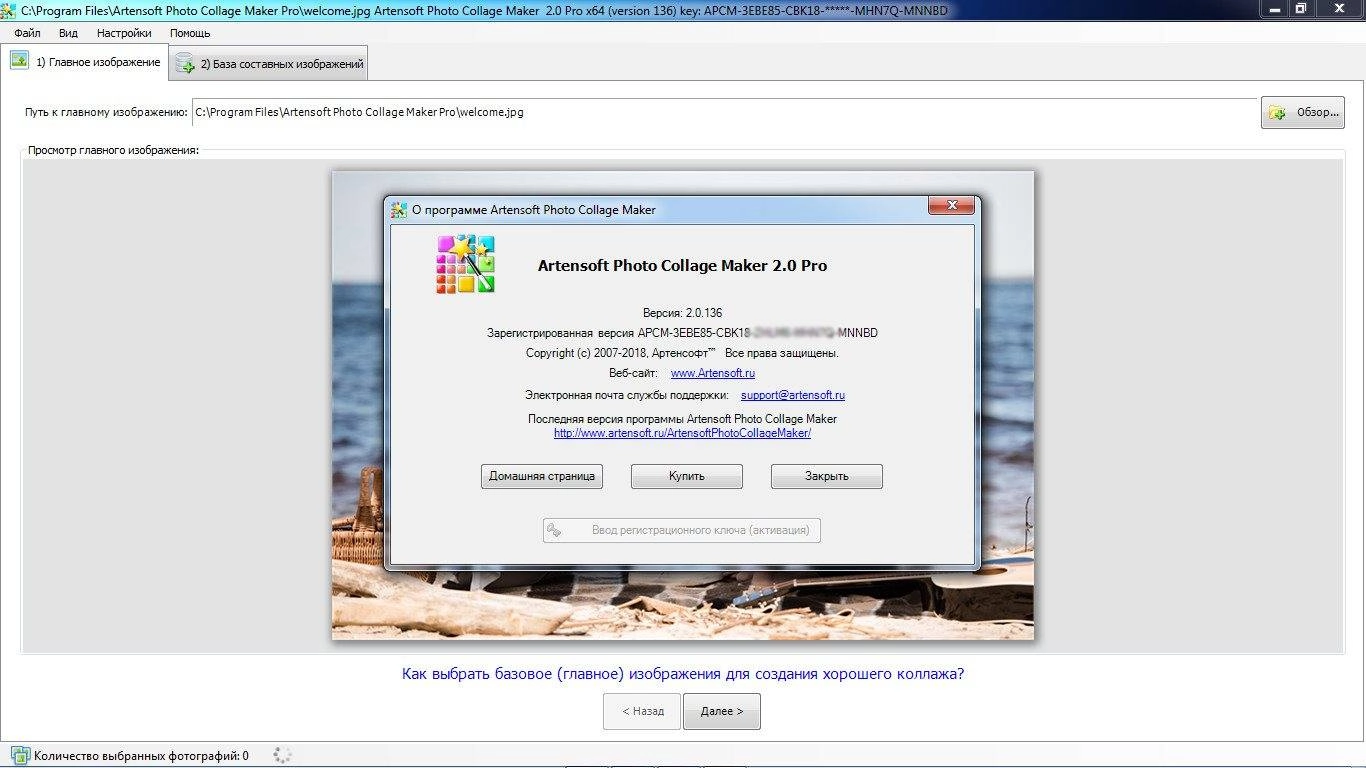Click the Зарегистрированная версия key text
1366x768 pixels.
point(682,333)
